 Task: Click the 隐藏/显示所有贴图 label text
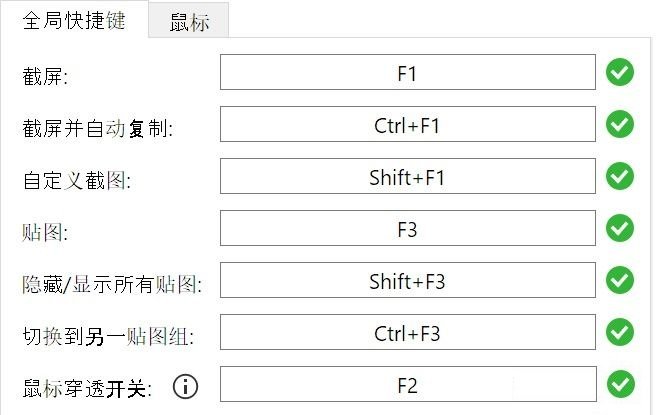tap(112, 284)
